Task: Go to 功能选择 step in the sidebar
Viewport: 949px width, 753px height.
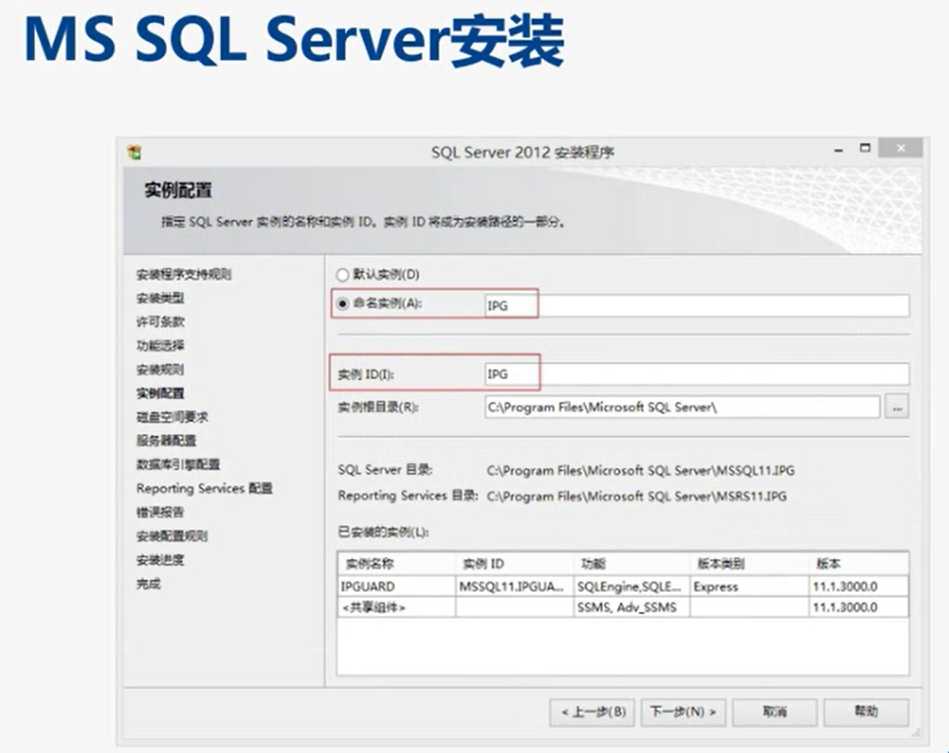Action: pos(160,346)
